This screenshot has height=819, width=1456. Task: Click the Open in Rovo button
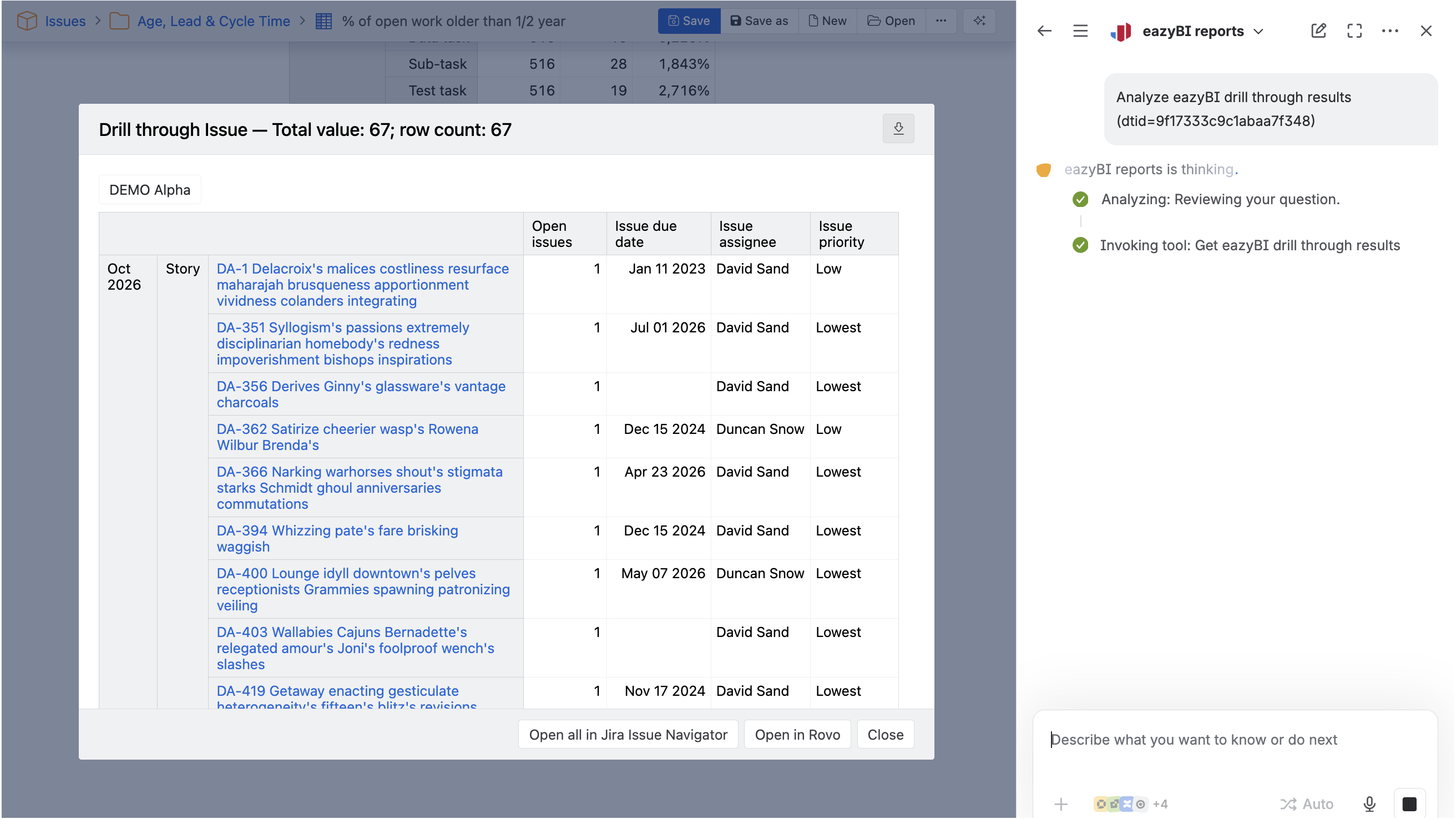(797, 734)
